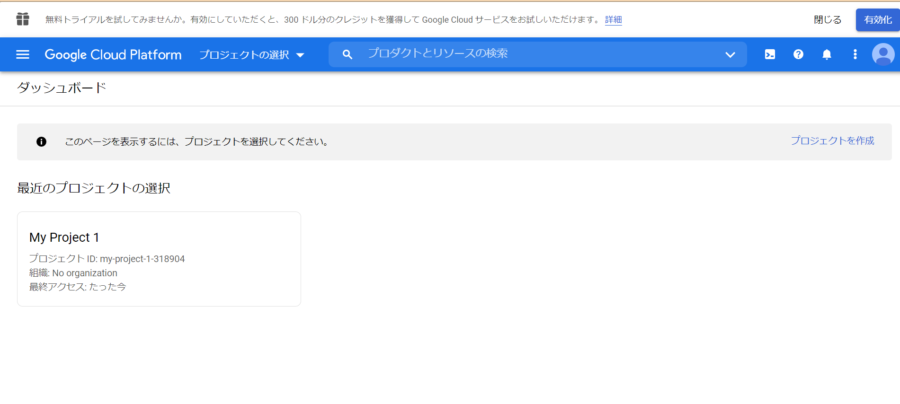
Task: Open the three-dot settings menu
Action: tap(855, 55)
